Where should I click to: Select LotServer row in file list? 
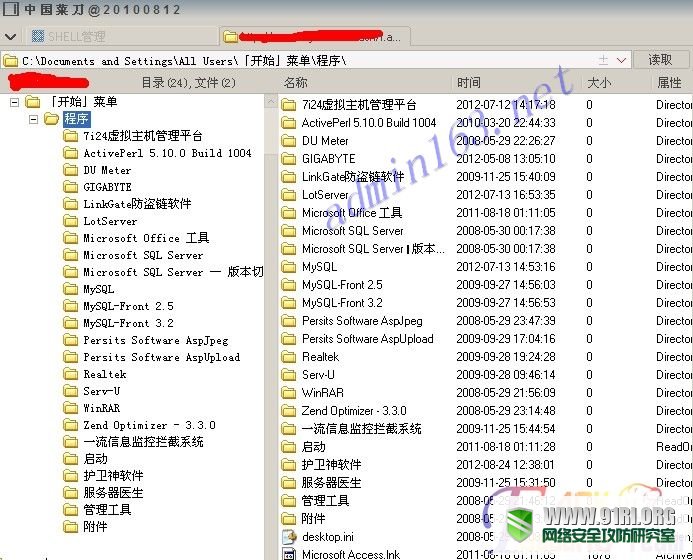click(x=485, y=195)
